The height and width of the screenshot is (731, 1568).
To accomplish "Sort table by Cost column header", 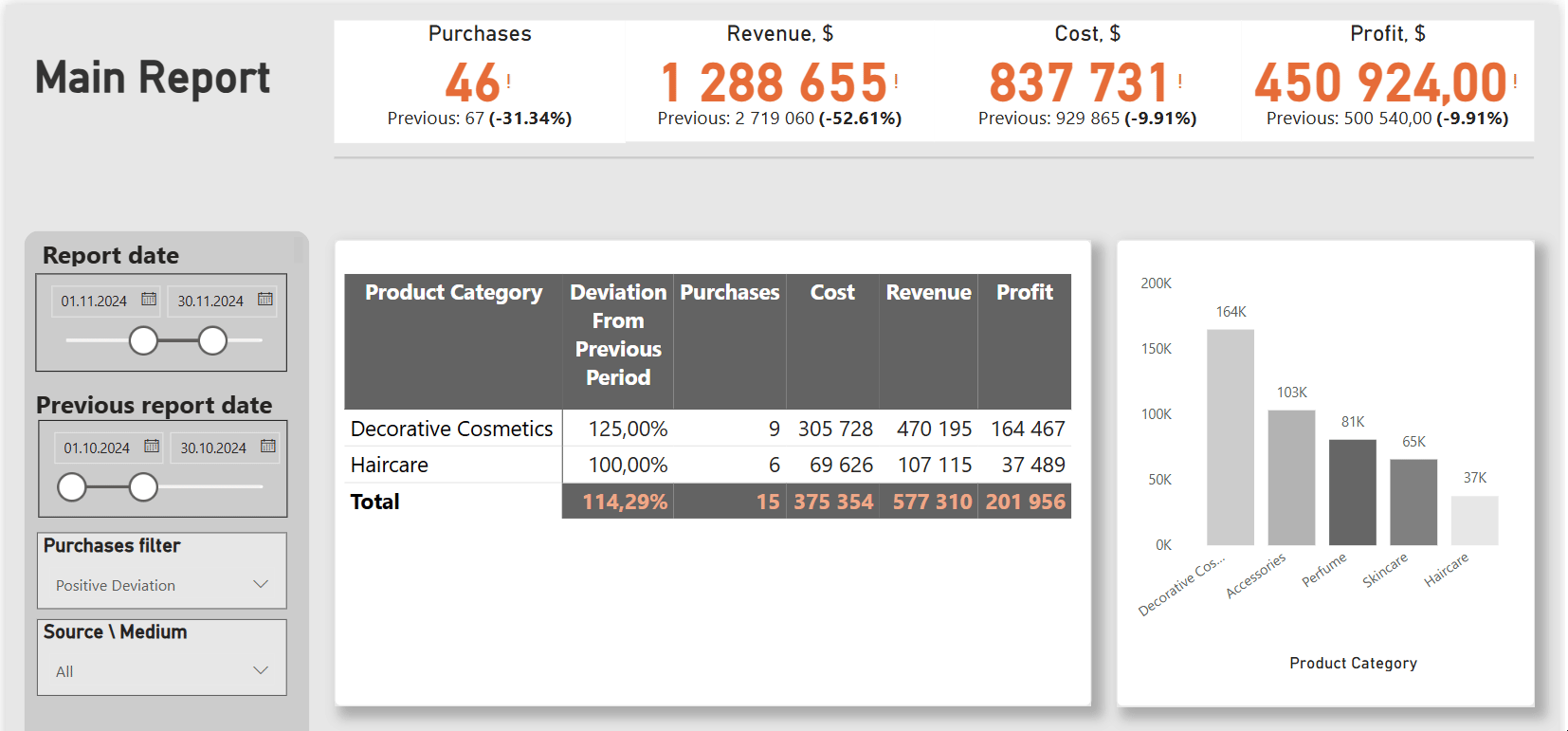I will tap(832, 293).
